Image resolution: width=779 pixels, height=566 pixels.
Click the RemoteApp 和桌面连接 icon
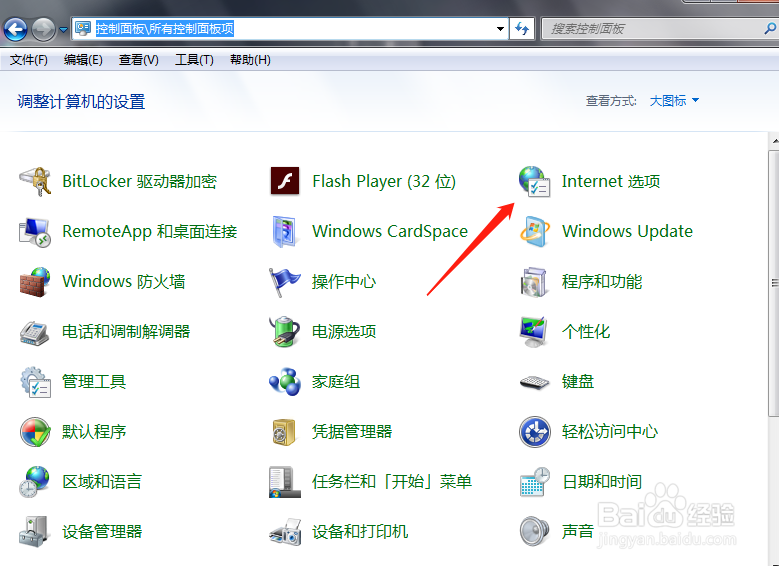coord(35,232)
